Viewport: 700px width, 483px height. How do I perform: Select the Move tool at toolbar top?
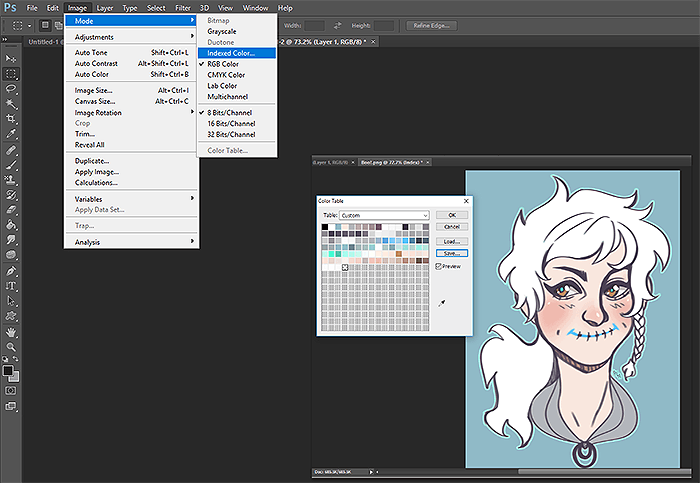coord(11,58)
